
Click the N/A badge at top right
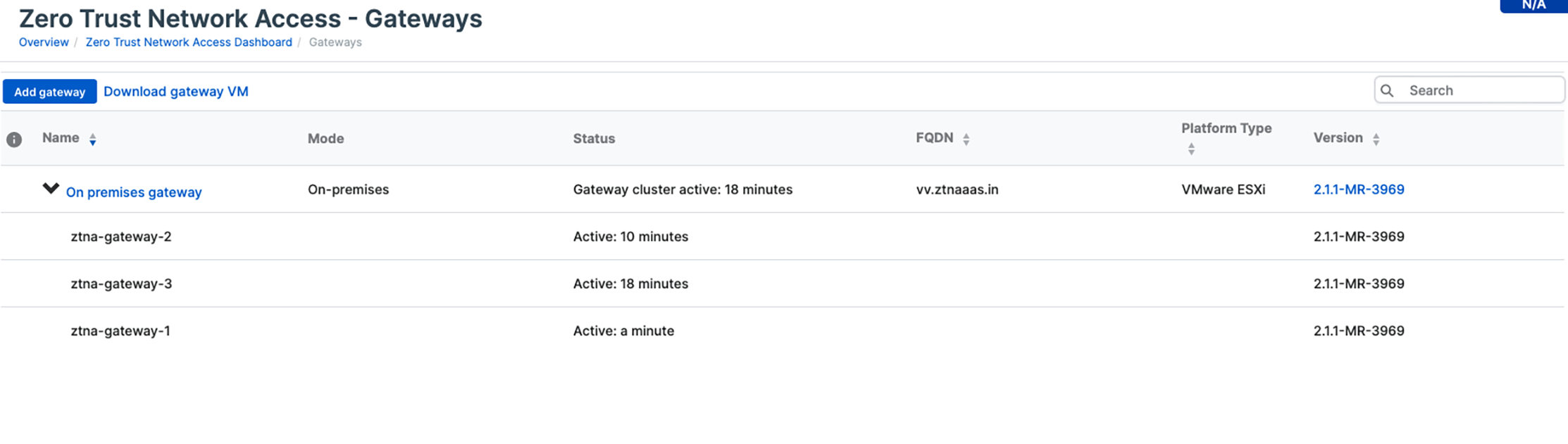coord(1533,6)
